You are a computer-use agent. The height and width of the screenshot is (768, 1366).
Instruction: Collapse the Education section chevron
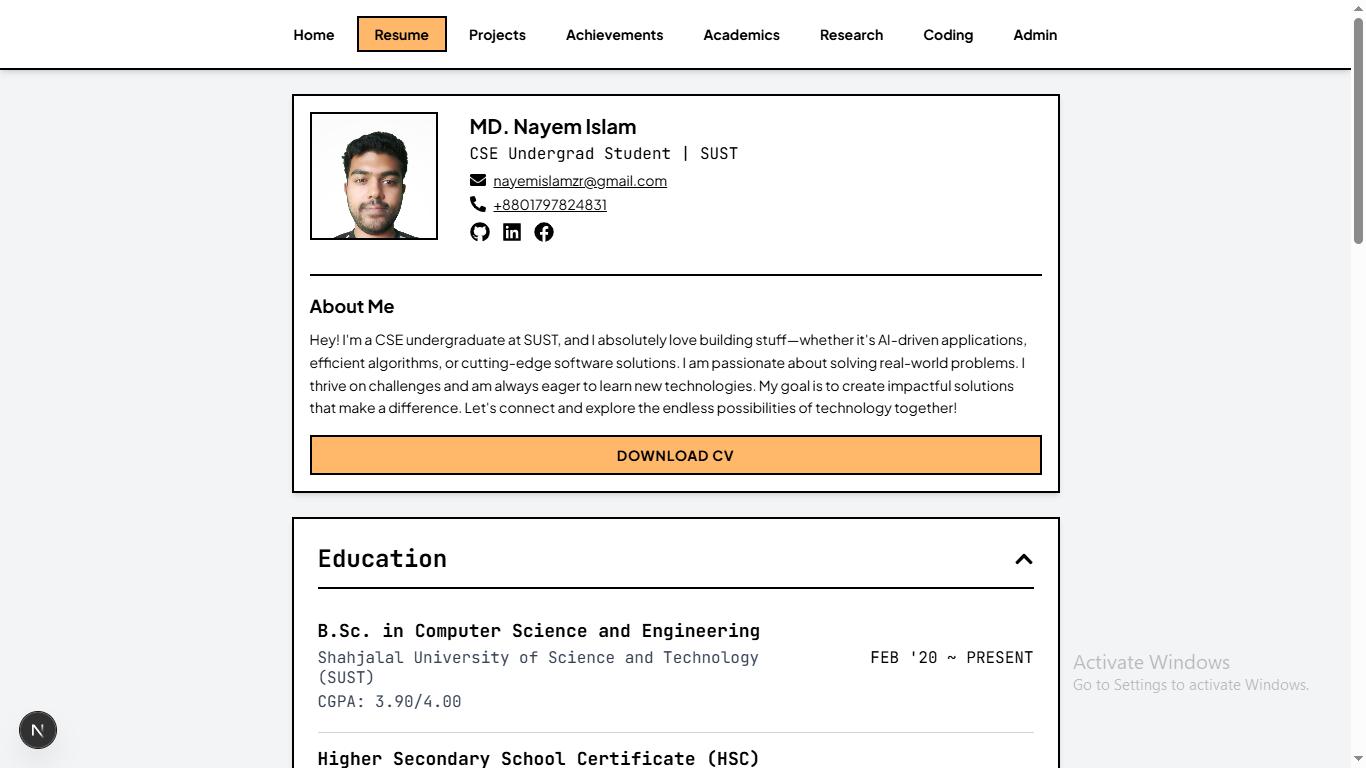(x=1024, y=559)
